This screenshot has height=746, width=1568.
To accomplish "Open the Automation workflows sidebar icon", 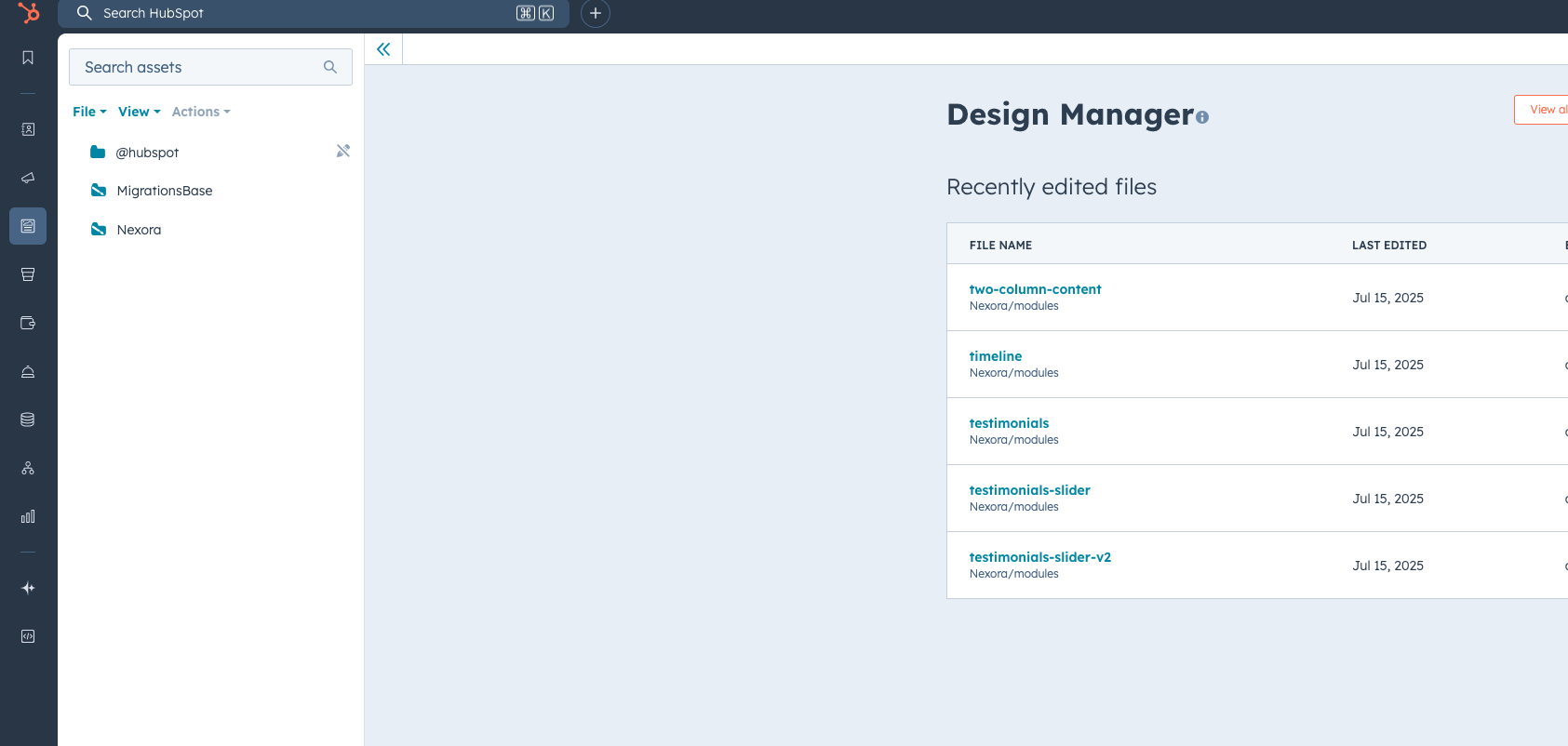I will point(28,468).
